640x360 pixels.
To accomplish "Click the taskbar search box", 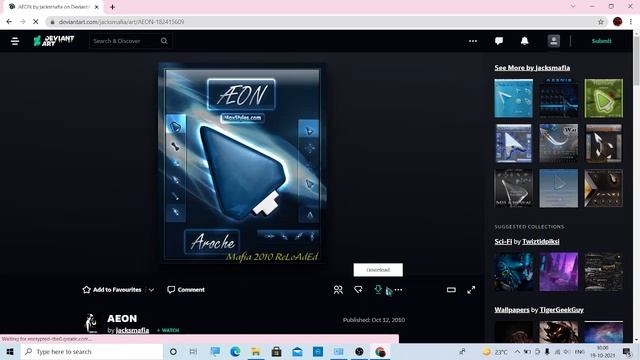I will [x=92, y=351].
